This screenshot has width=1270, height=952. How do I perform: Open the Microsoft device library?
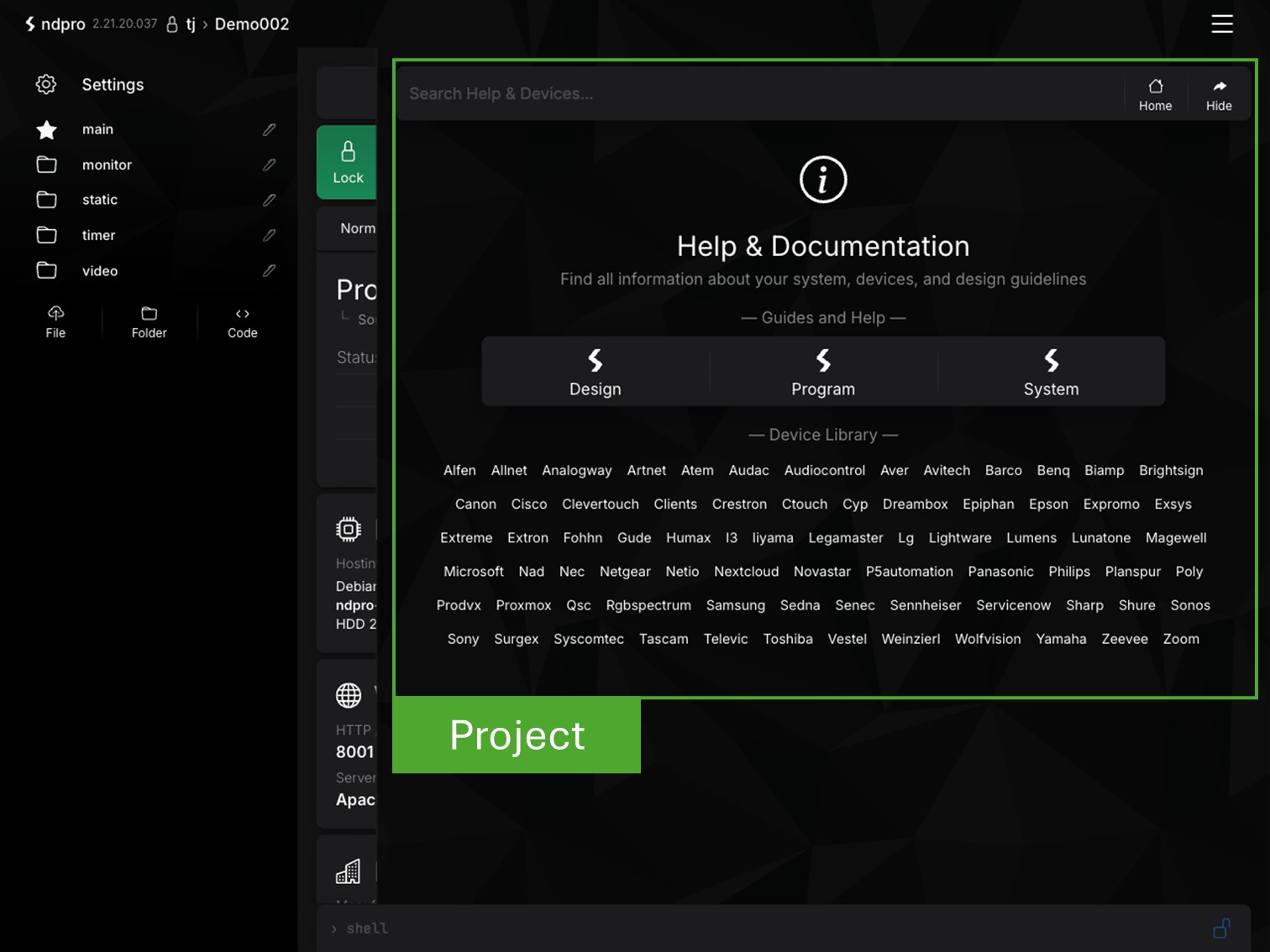(474, 571)
